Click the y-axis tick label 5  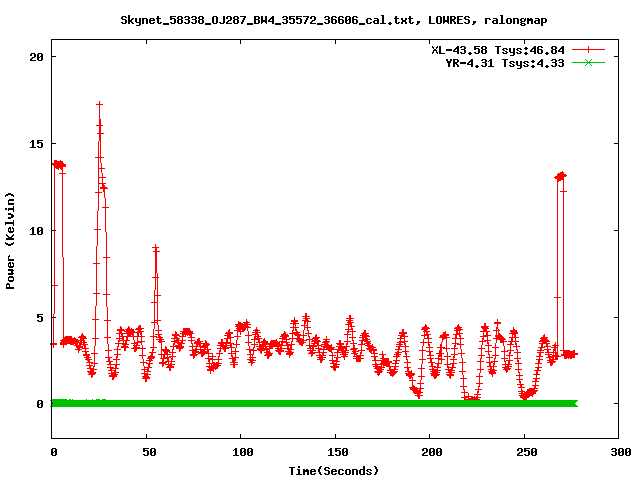(40, 318)
